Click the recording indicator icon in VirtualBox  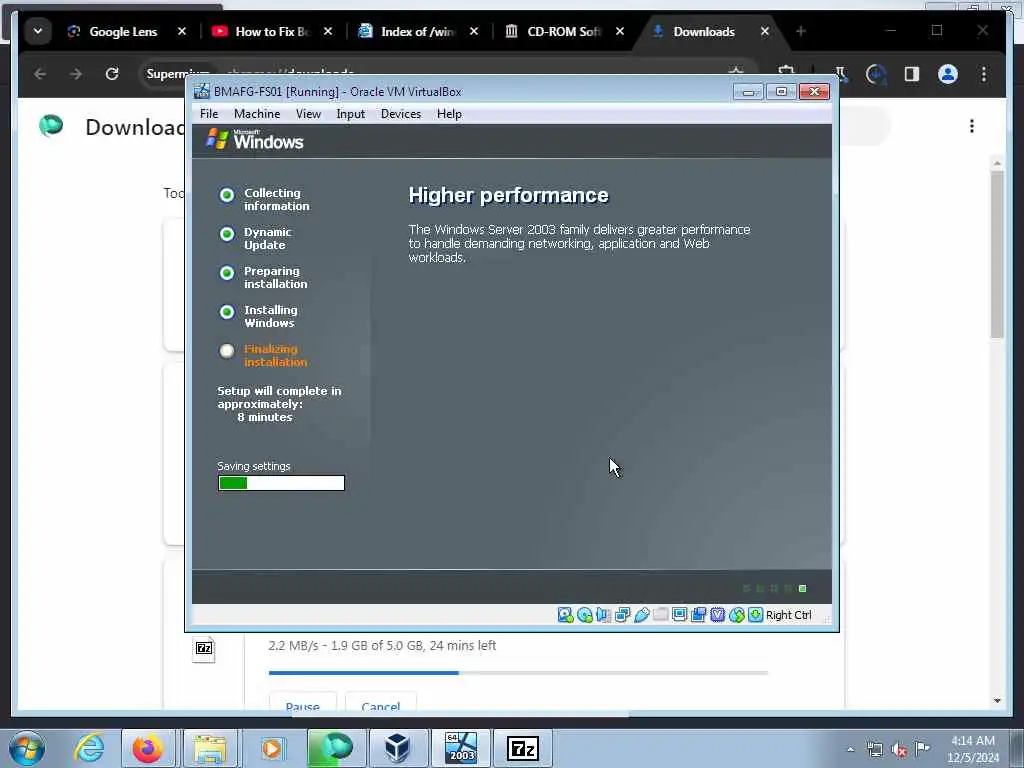pos(698,615)
